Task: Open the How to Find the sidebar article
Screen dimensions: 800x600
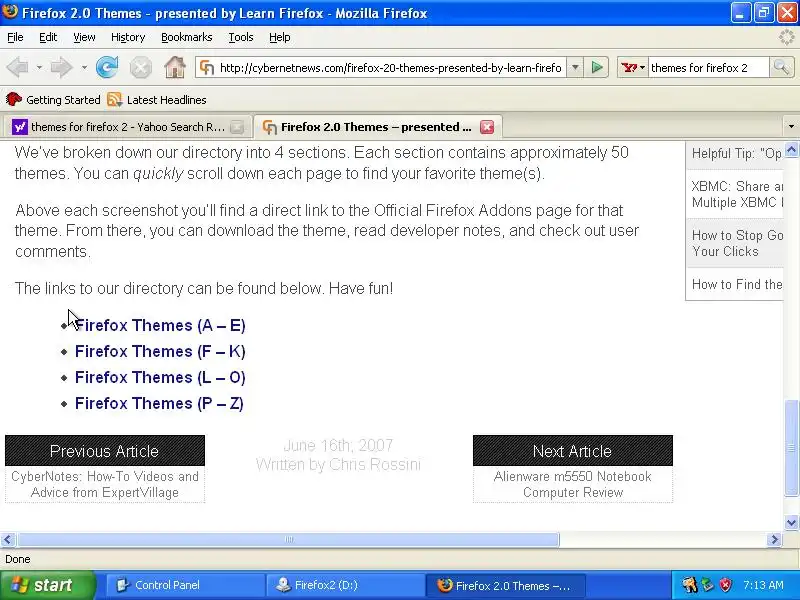Action: [x=735, y=284]
